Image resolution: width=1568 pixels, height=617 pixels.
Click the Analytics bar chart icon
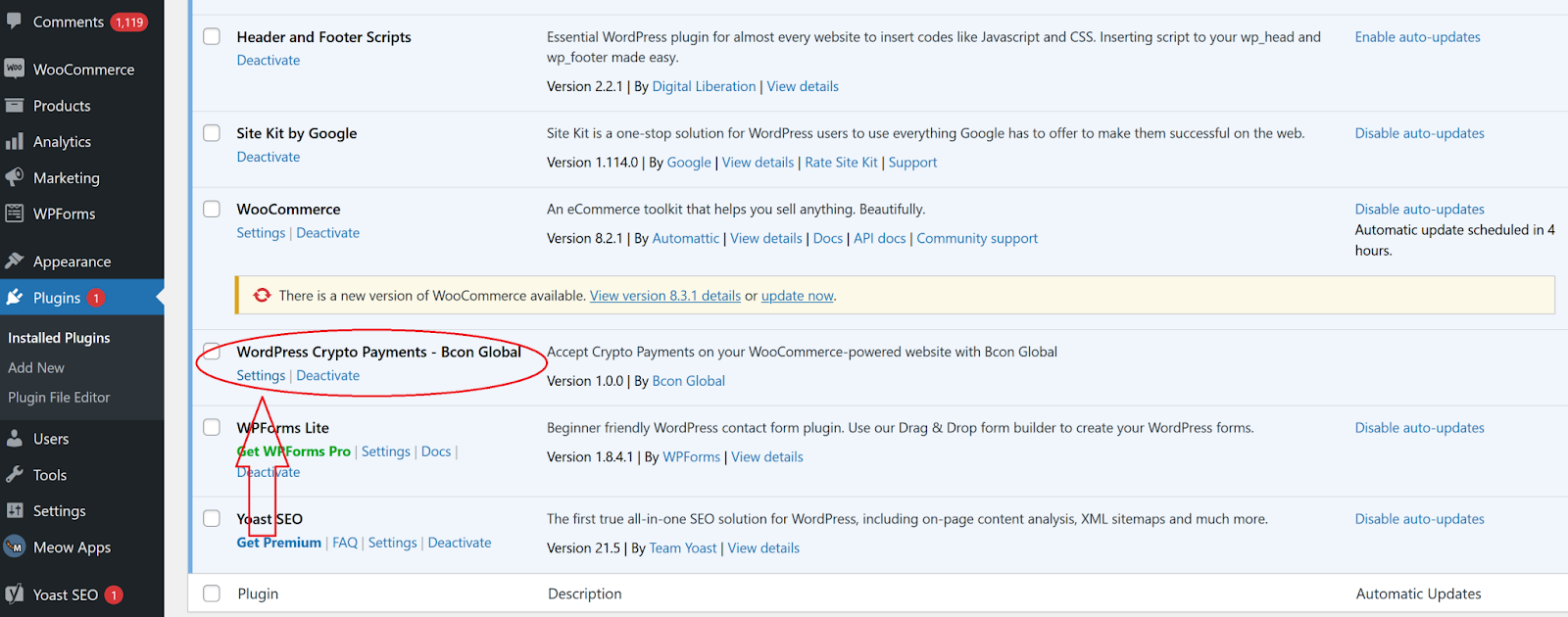14,142
